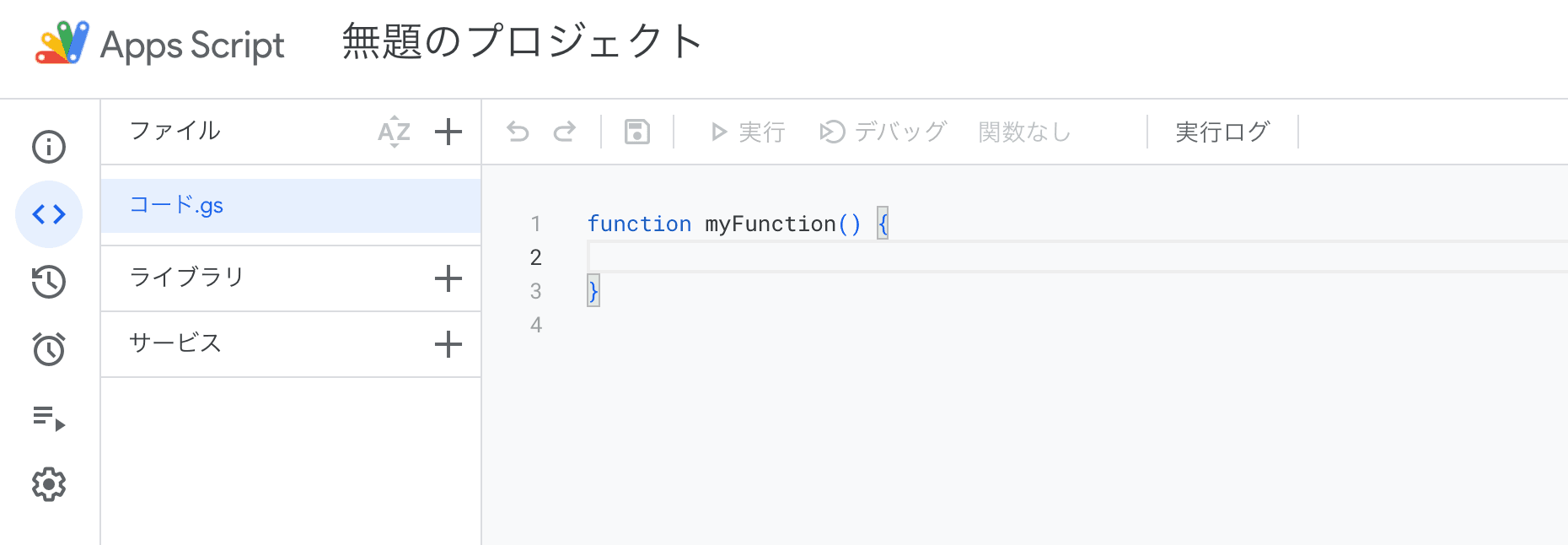
Task: View the Executions list
Action: tap(49, 415)
